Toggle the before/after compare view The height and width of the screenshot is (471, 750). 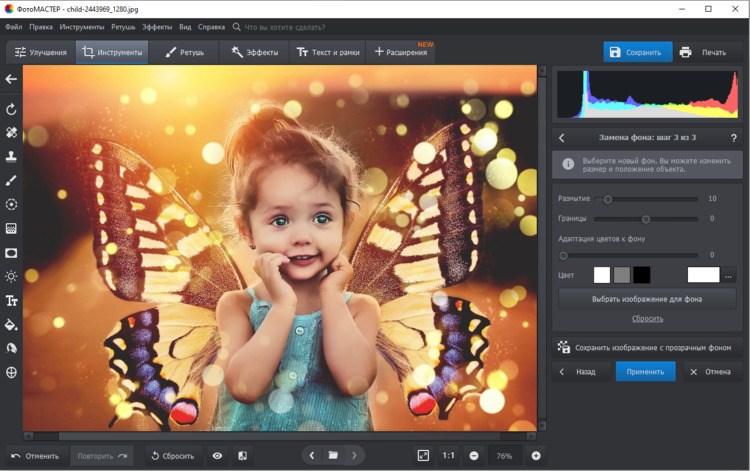click(242, 455)
